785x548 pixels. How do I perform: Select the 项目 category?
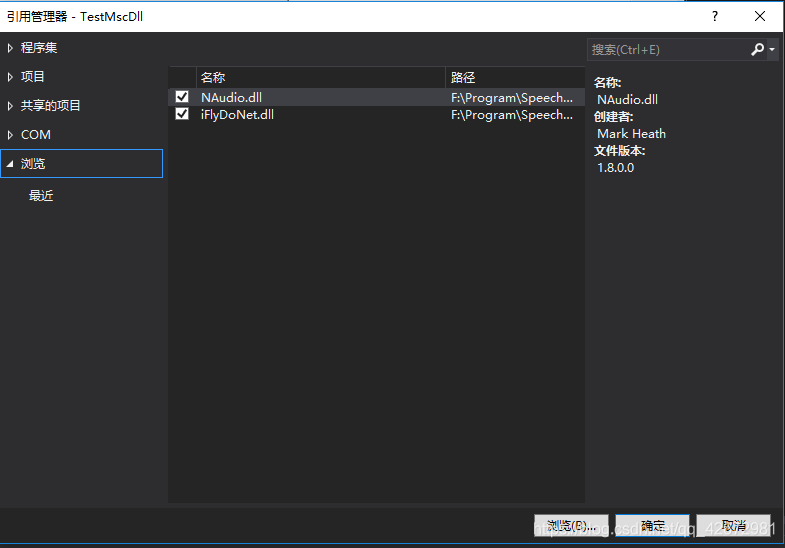(x=33, y=77)
